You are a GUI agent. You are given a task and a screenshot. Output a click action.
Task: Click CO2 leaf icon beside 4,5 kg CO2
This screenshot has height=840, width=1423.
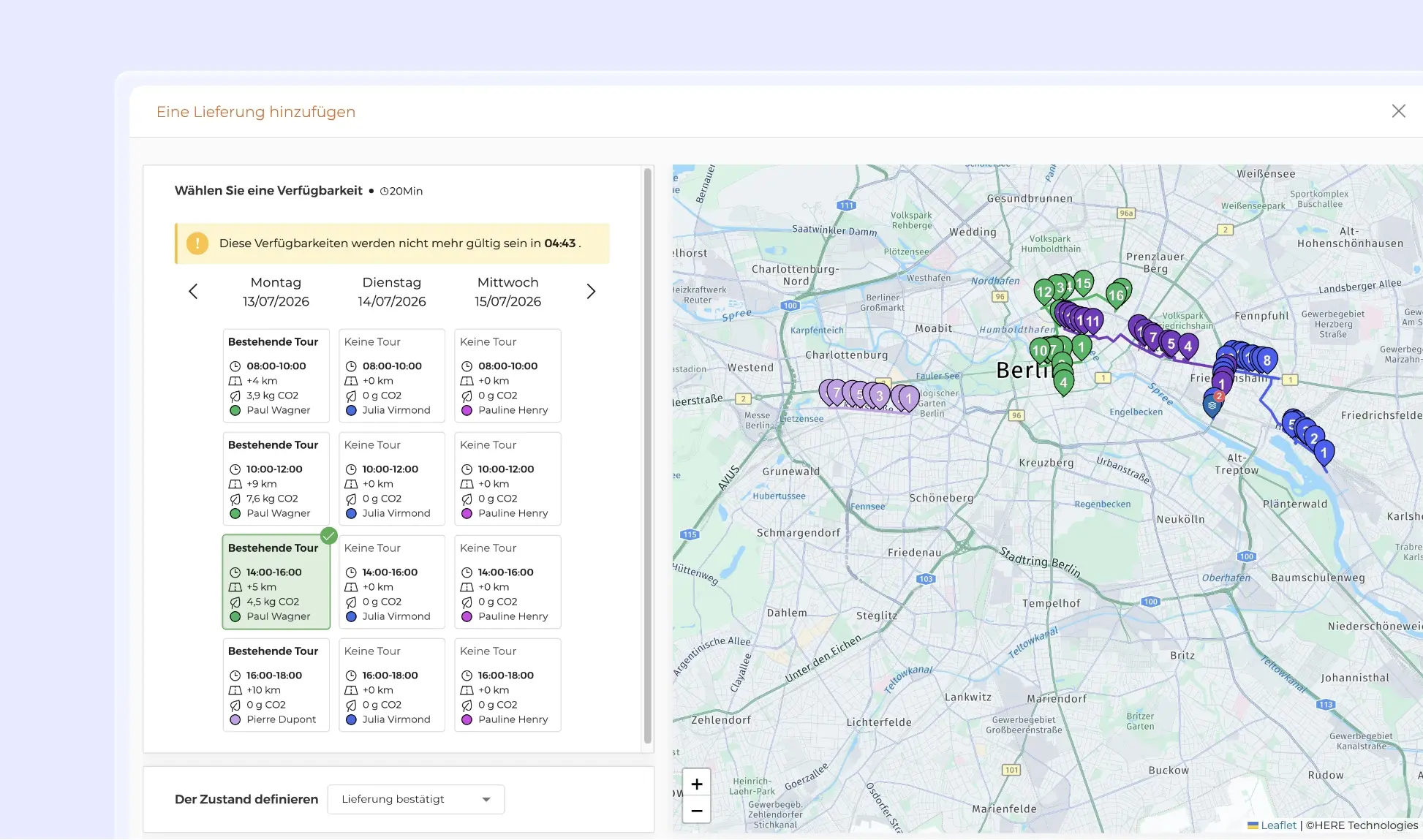(x=235, y=602)
